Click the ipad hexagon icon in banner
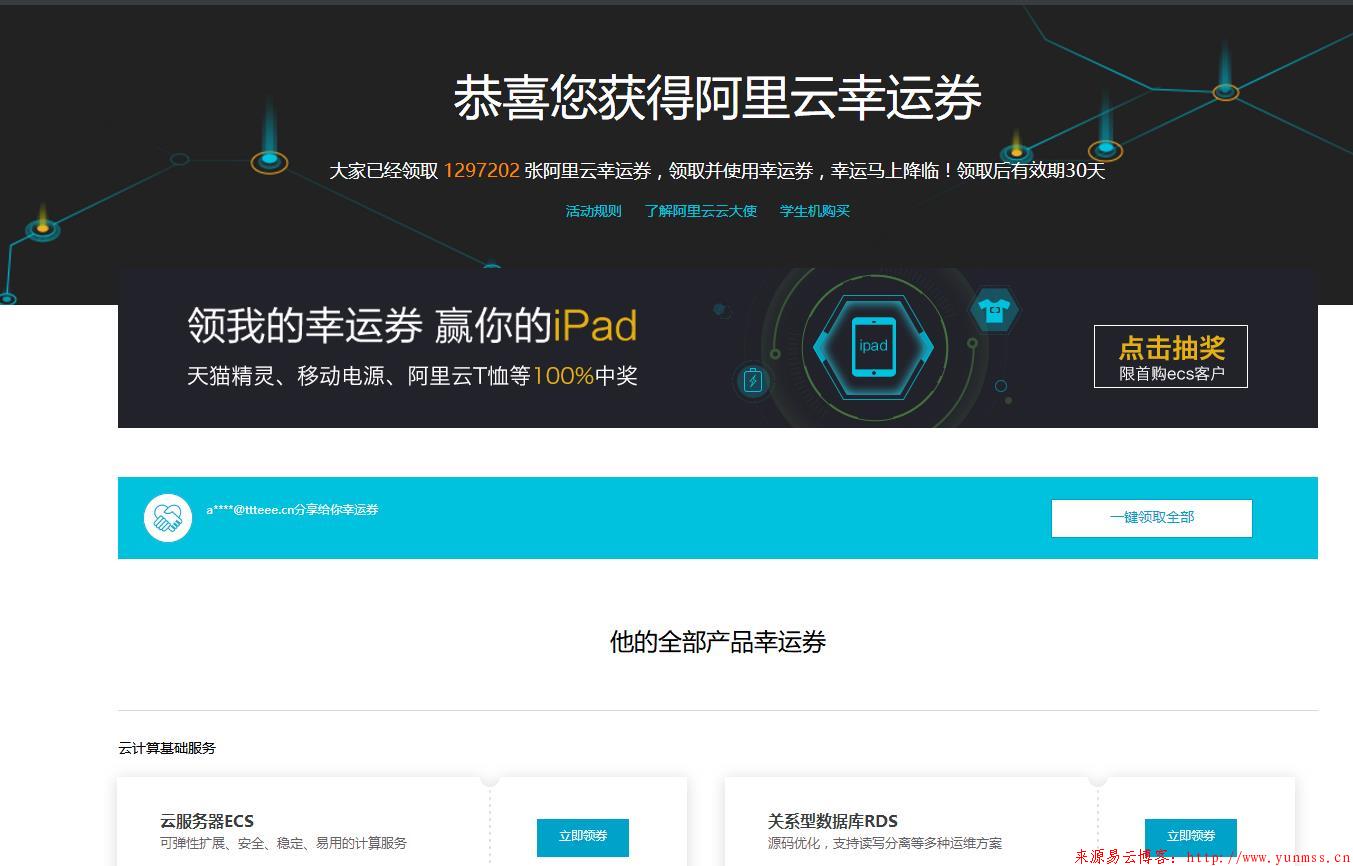 click(x=873, y=346)
